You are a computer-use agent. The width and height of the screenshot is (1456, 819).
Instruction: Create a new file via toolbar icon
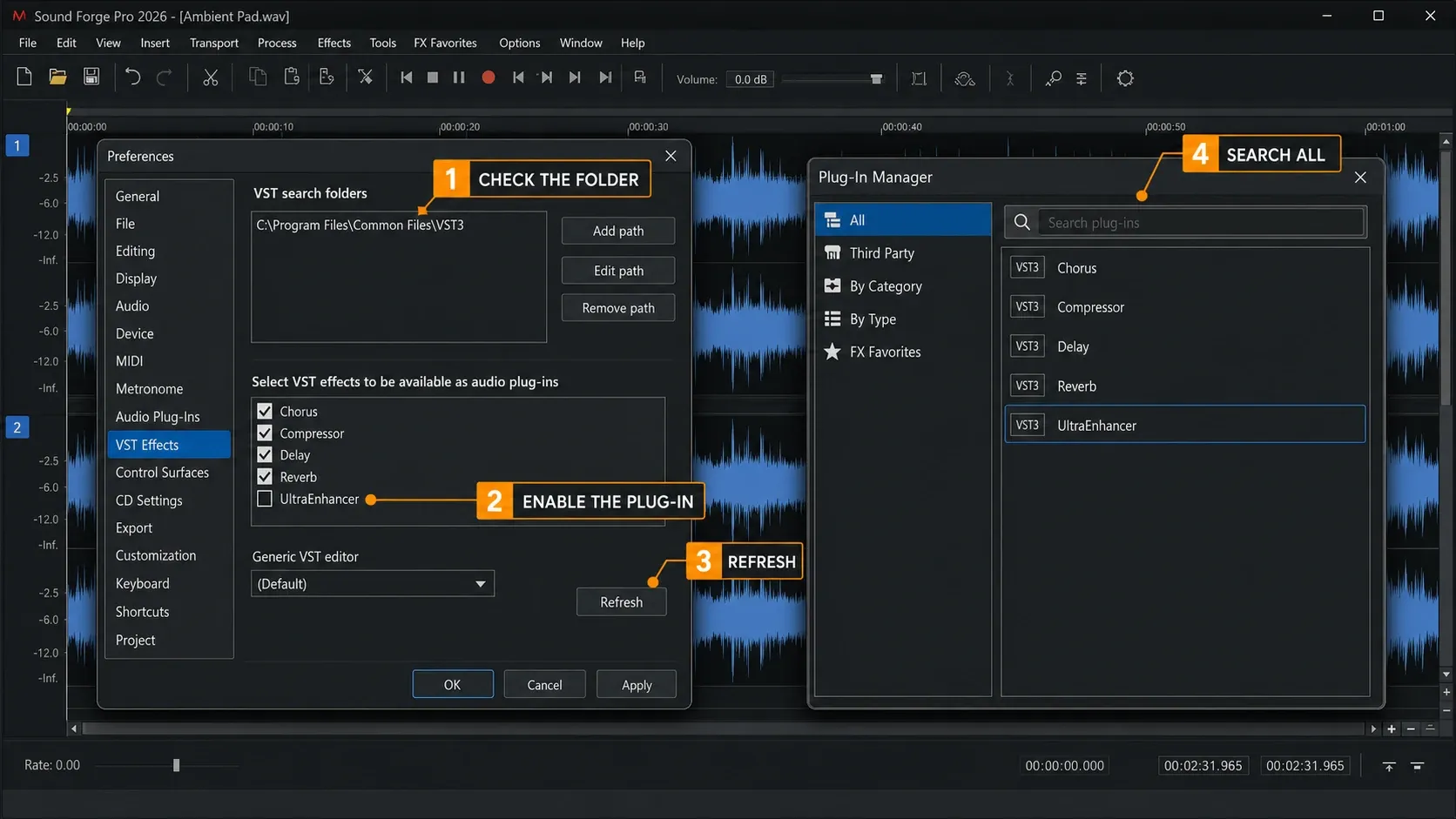24,77
